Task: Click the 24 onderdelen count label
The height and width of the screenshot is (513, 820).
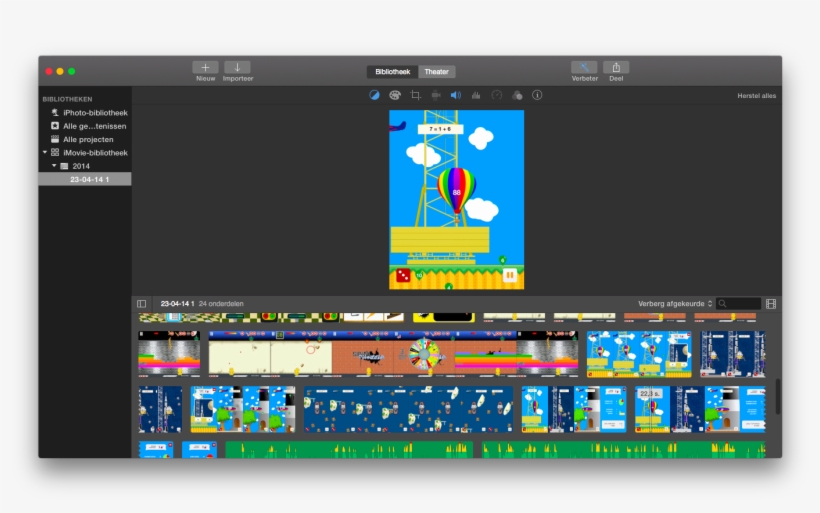Action: [221, 304]
